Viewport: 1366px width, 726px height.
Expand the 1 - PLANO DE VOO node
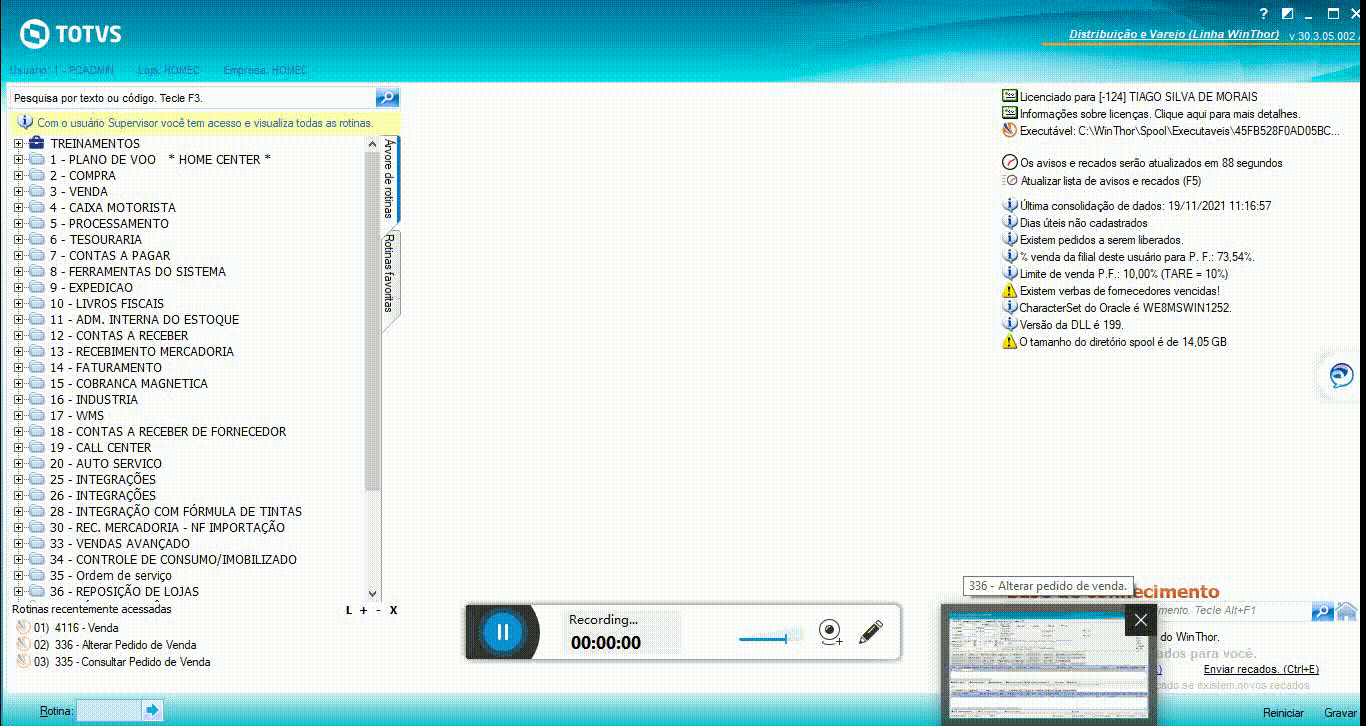point(18,160)
